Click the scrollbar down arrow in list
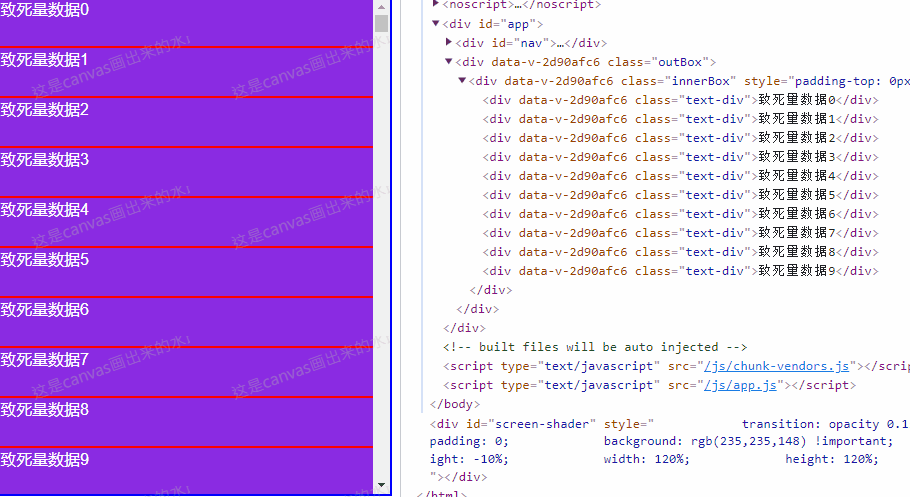 click(x=381, y=485)
